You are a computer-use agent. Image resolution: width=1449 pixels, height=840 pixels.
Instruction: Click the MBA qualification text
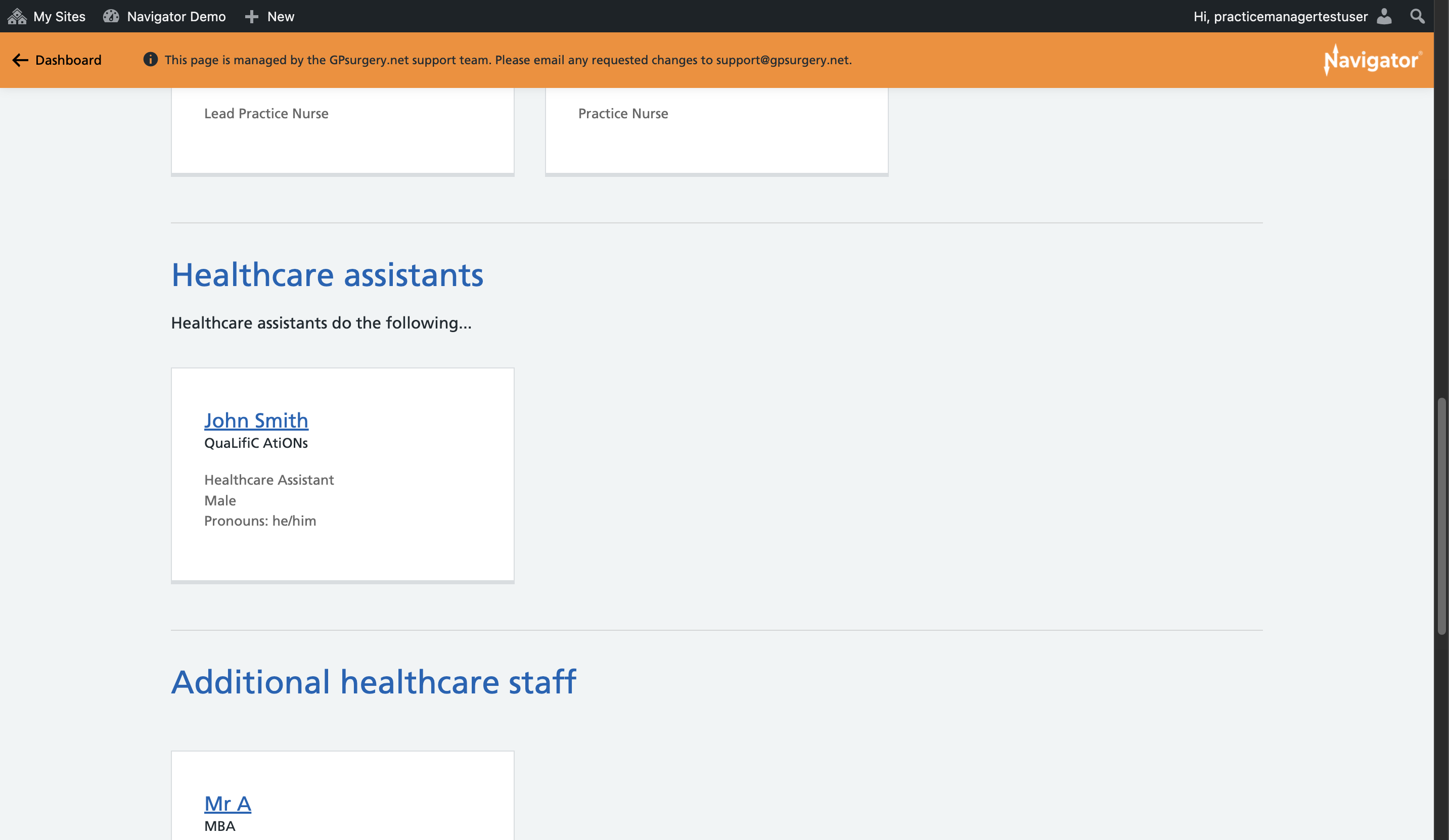pyautogui.click(x=219, y=826)
